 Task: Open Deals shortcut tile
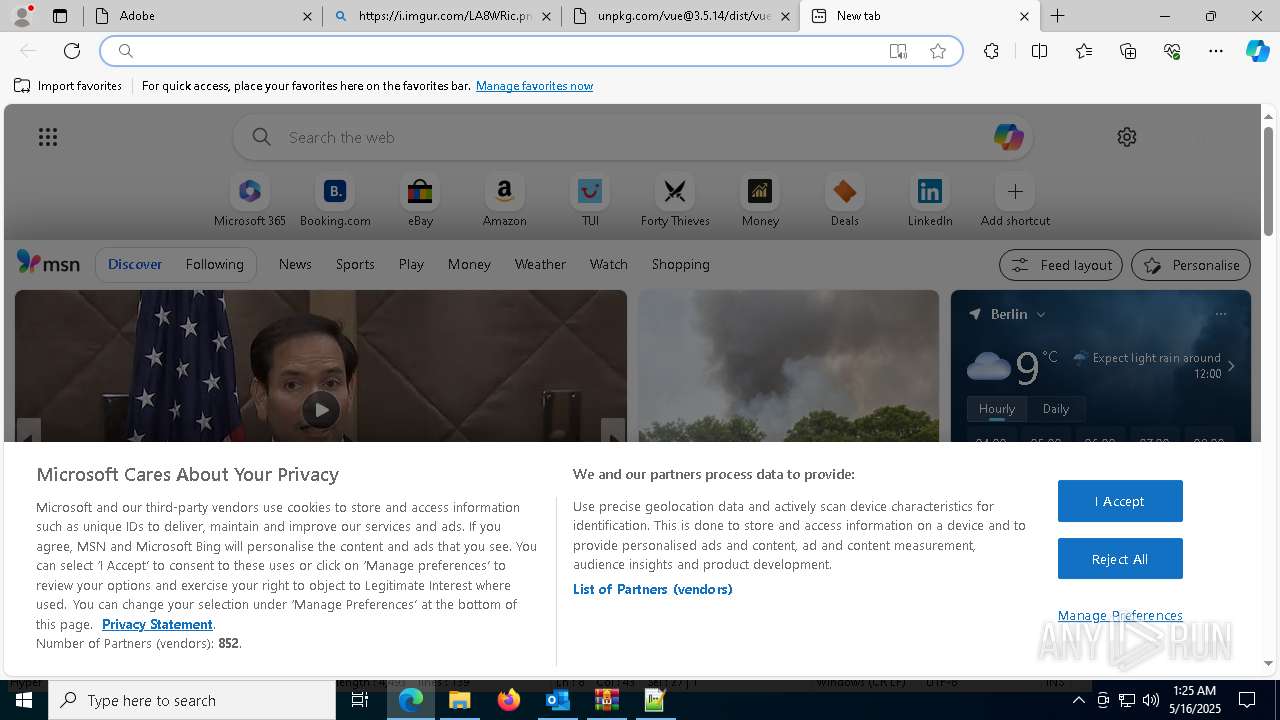pos(845,201)
